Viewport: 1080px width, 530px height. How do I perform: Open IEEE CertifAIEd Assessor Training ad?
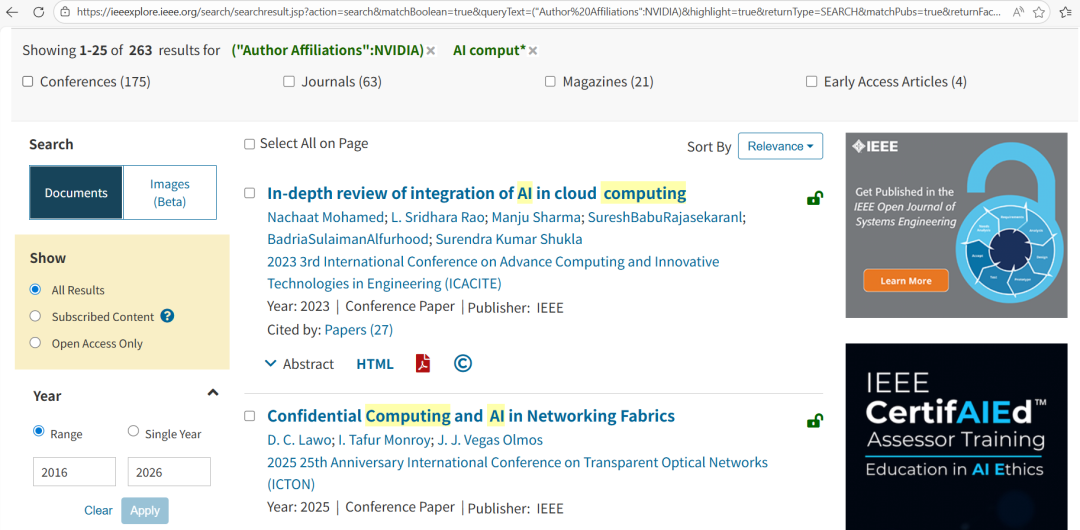pyautogui.click(x=957, y=437)
